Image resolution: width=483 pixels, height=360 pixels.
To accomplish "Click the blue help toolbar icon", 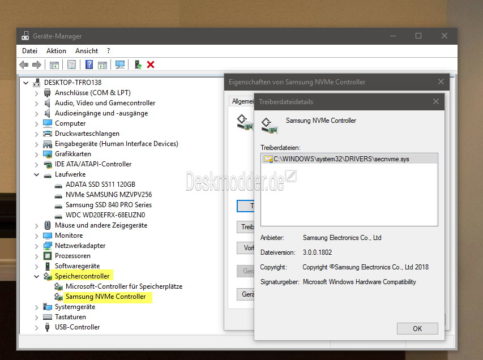I will click(89, 64).
